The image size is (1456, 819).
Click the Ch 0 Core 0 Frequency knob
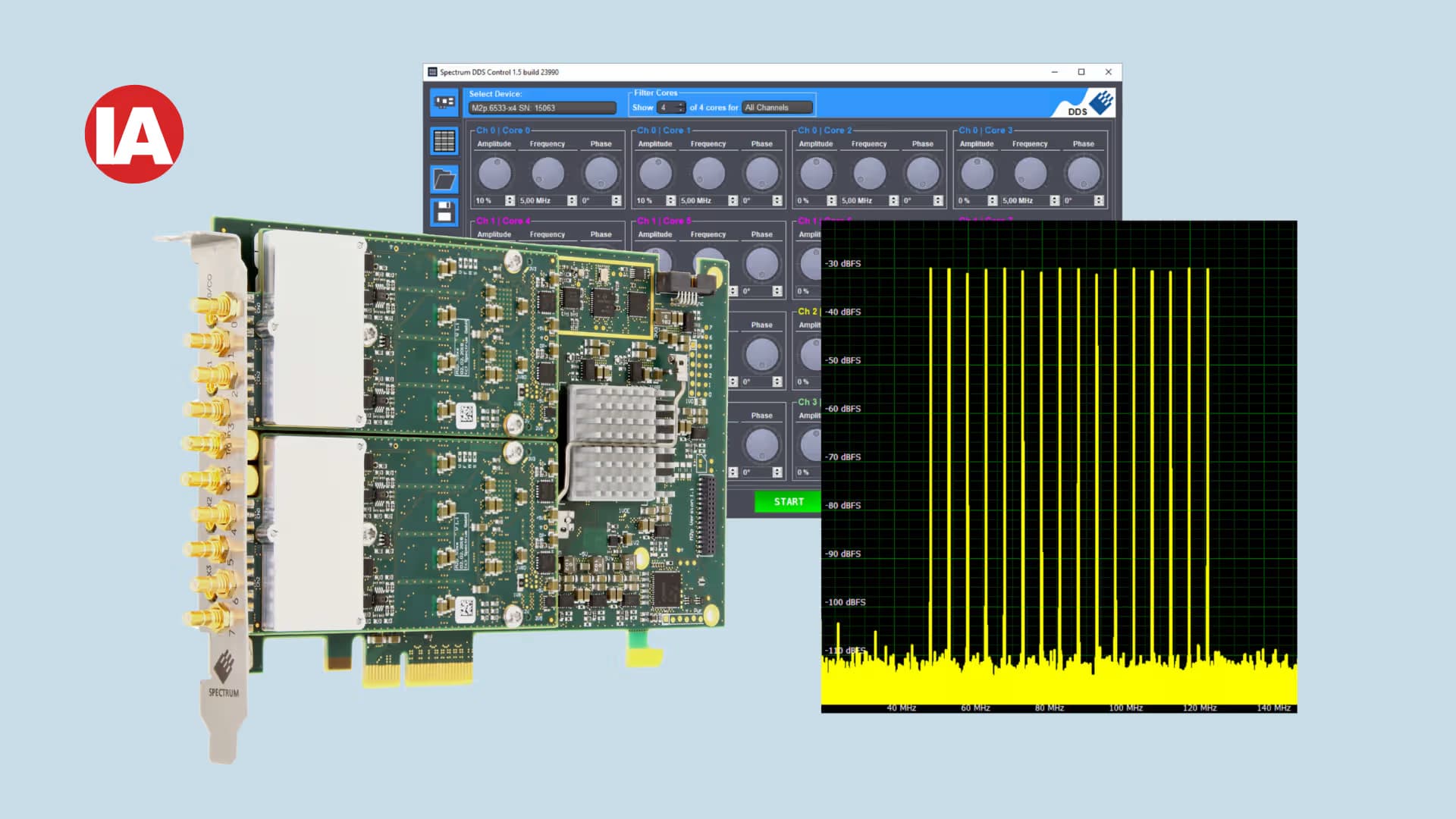[x=548, y=174]
